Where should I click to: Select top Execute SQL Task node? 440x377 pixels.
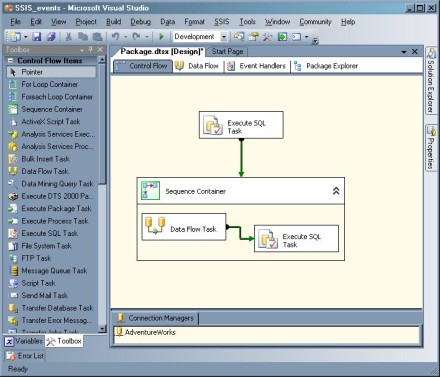(241, 125)
